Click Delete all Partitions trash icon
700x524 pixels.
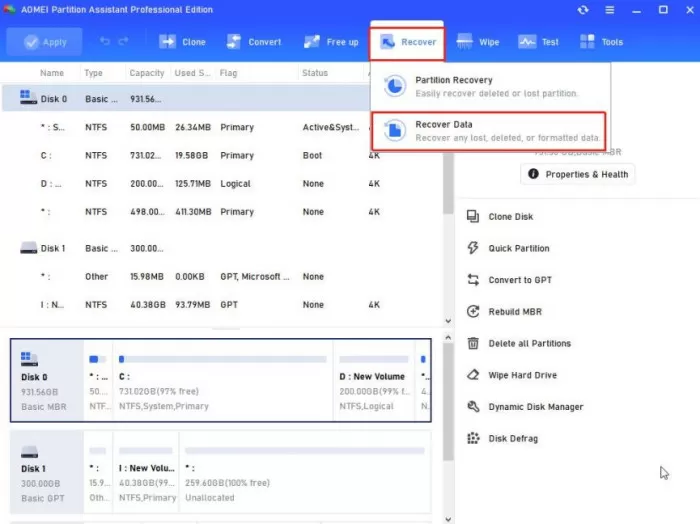coord(473,343)
